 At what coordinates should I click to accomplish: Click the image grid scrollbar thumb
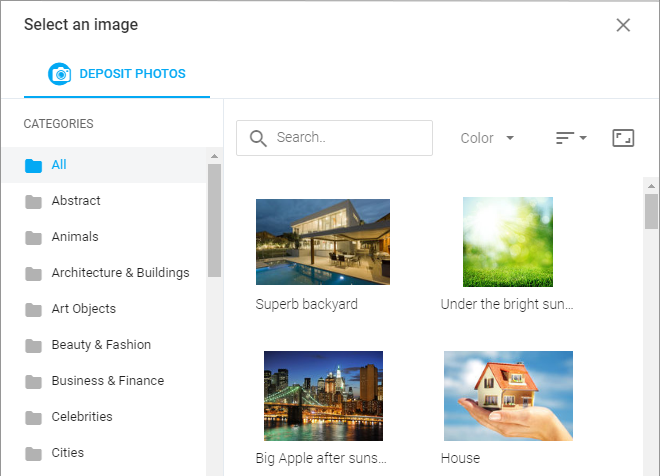coord(652,211)
